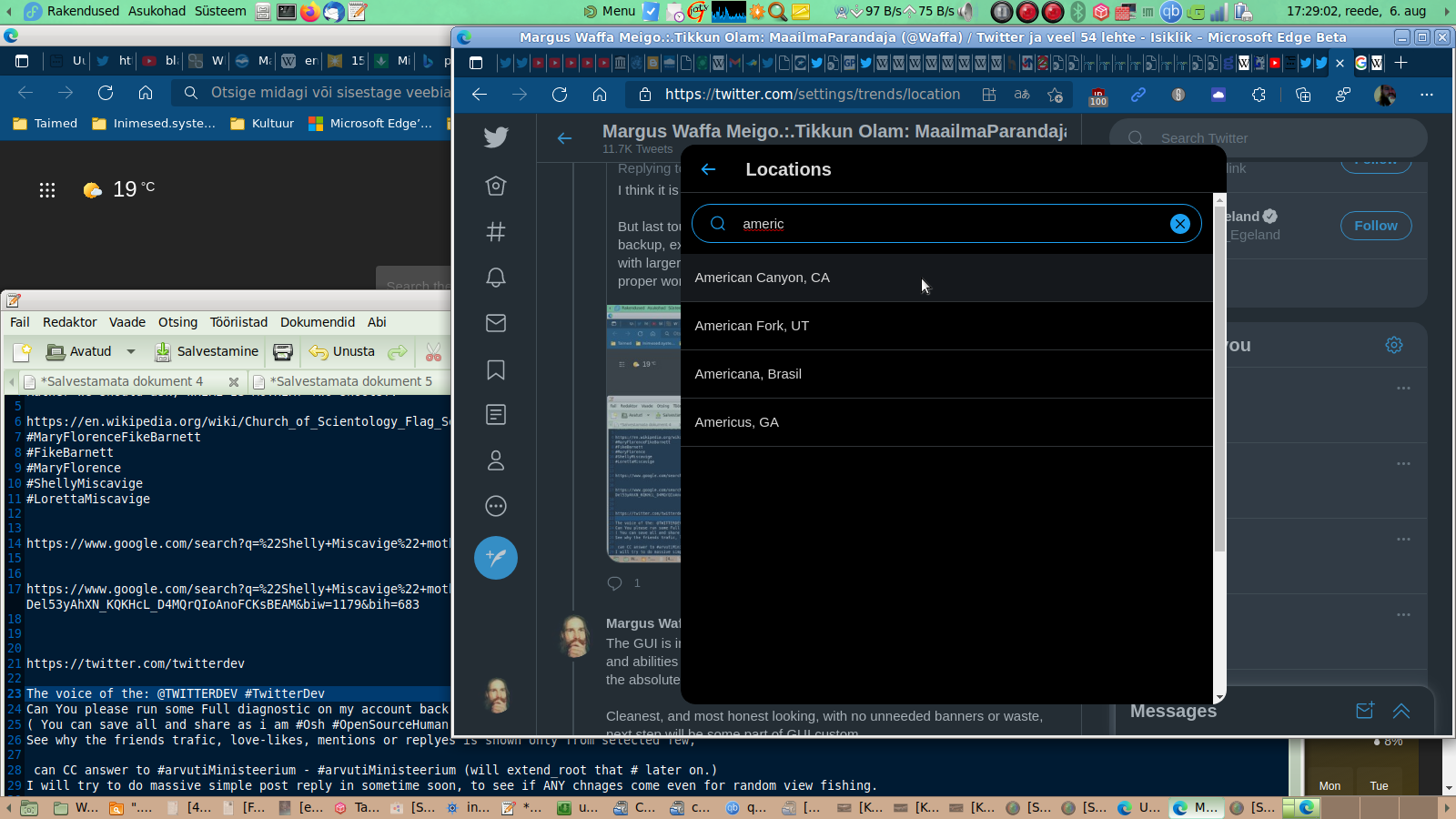1456x819 pixels.
Task: Print document in the text editor
Action: pos(283,352)
